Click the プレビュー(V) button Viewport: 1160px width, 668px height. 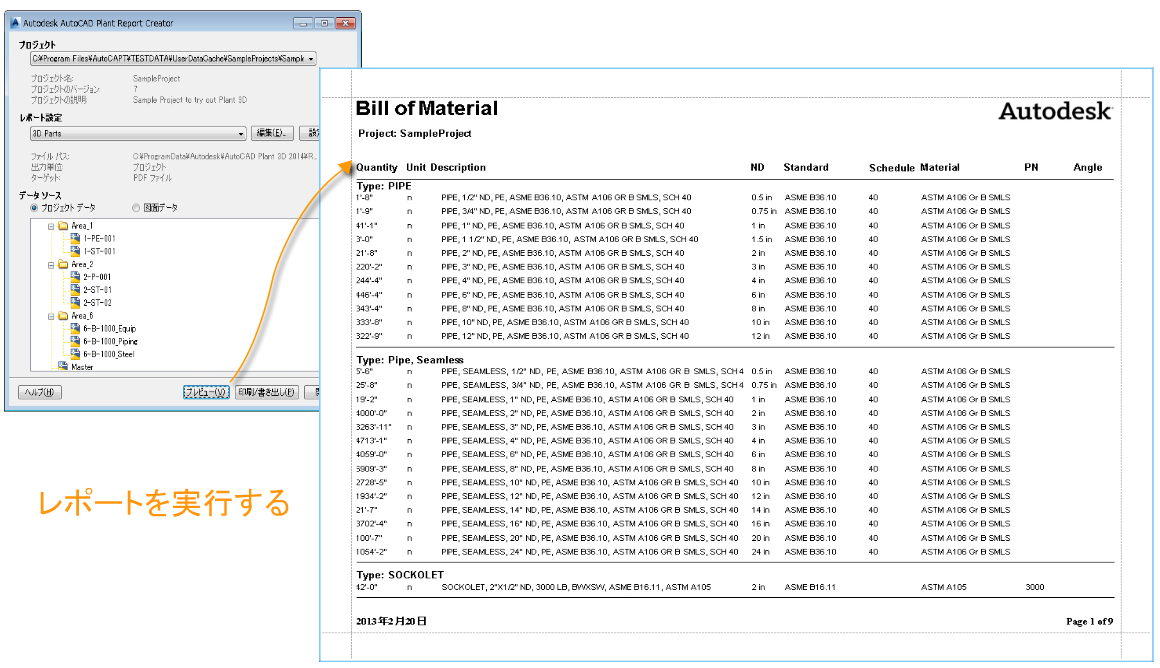tap(206, 392)
